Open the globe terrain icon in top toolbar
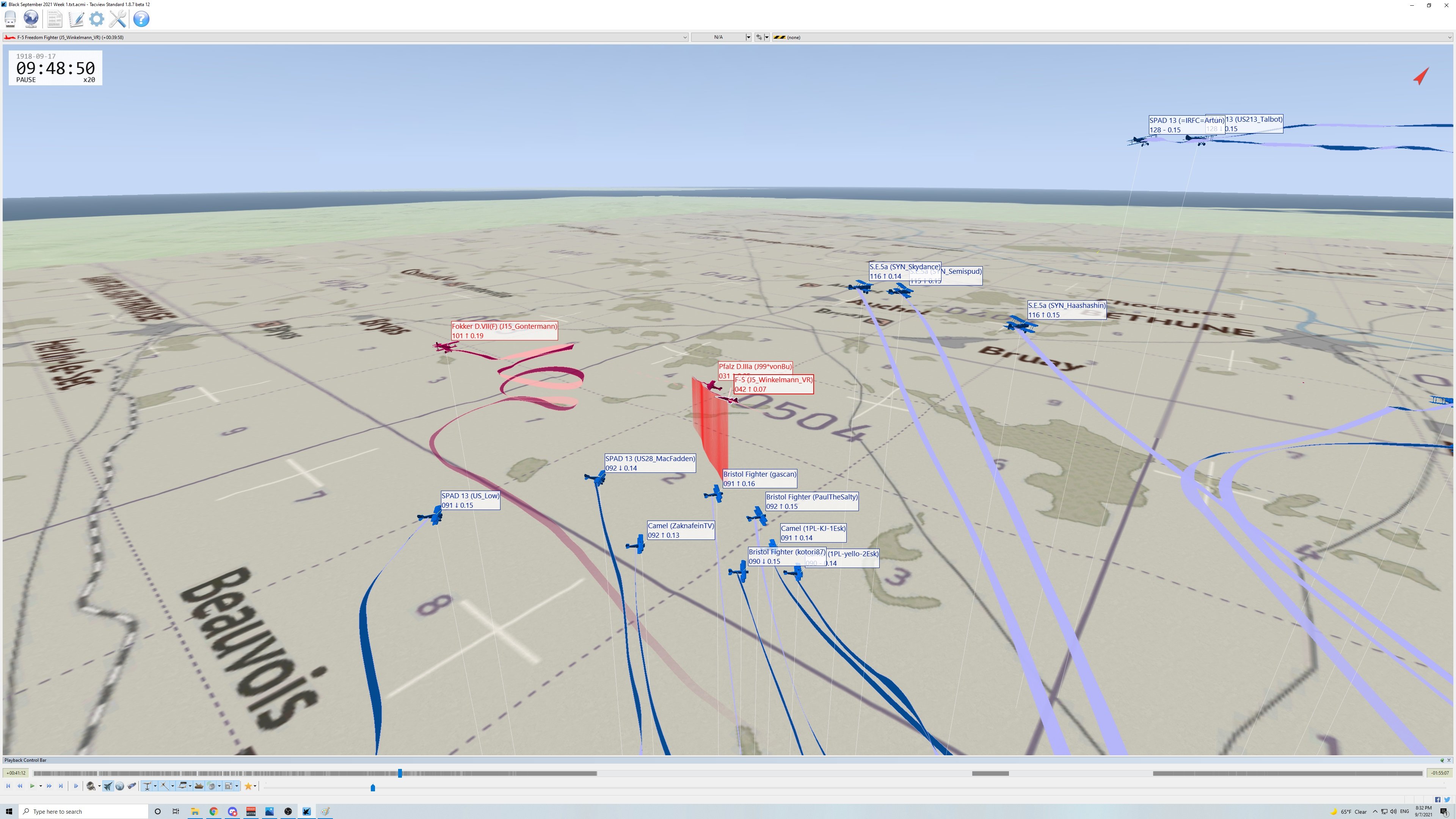Image resolution: width=1456 pixels, height=819 pixels. [x=31, y=19]
